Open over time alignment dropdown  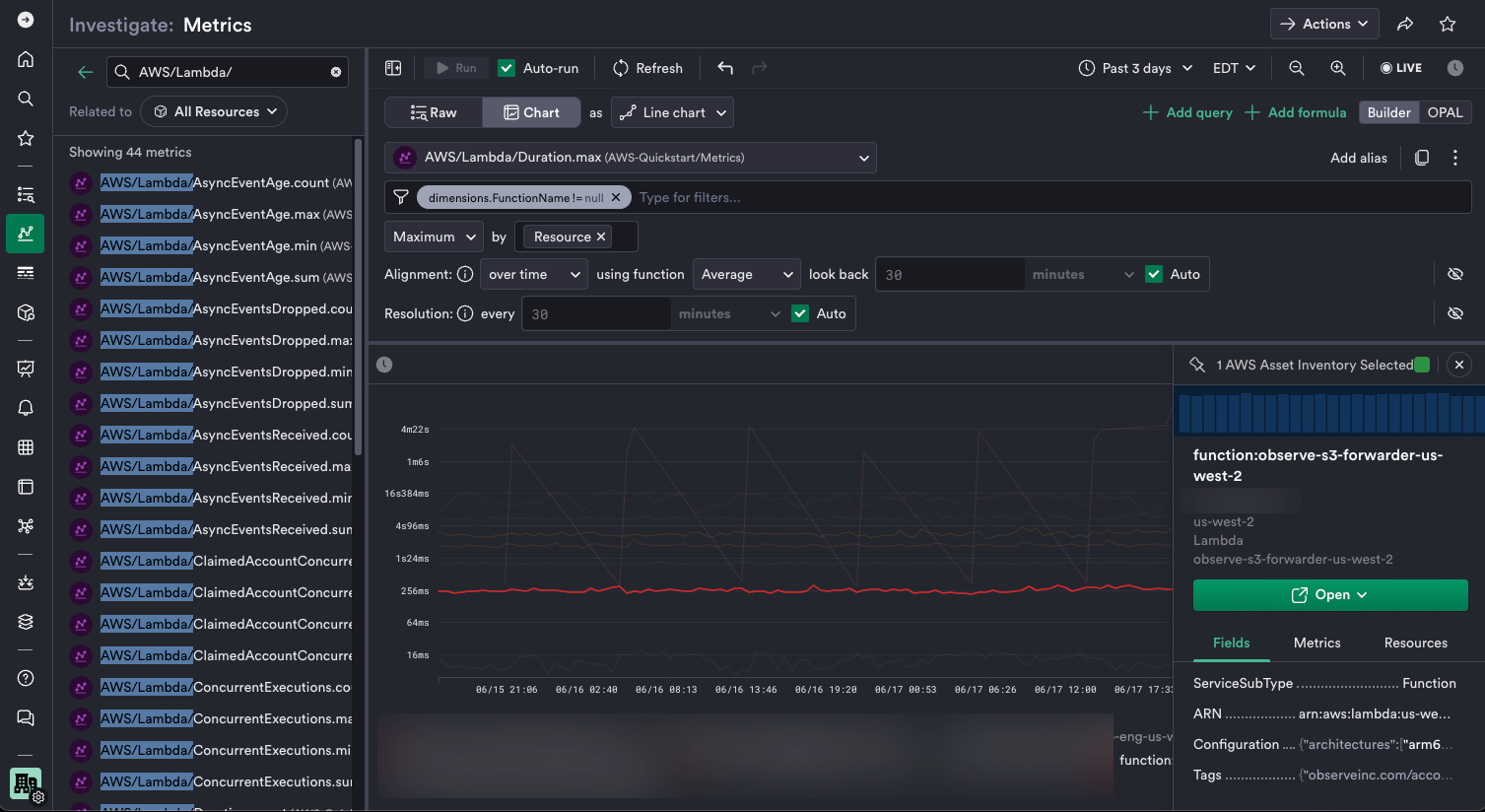533,274
